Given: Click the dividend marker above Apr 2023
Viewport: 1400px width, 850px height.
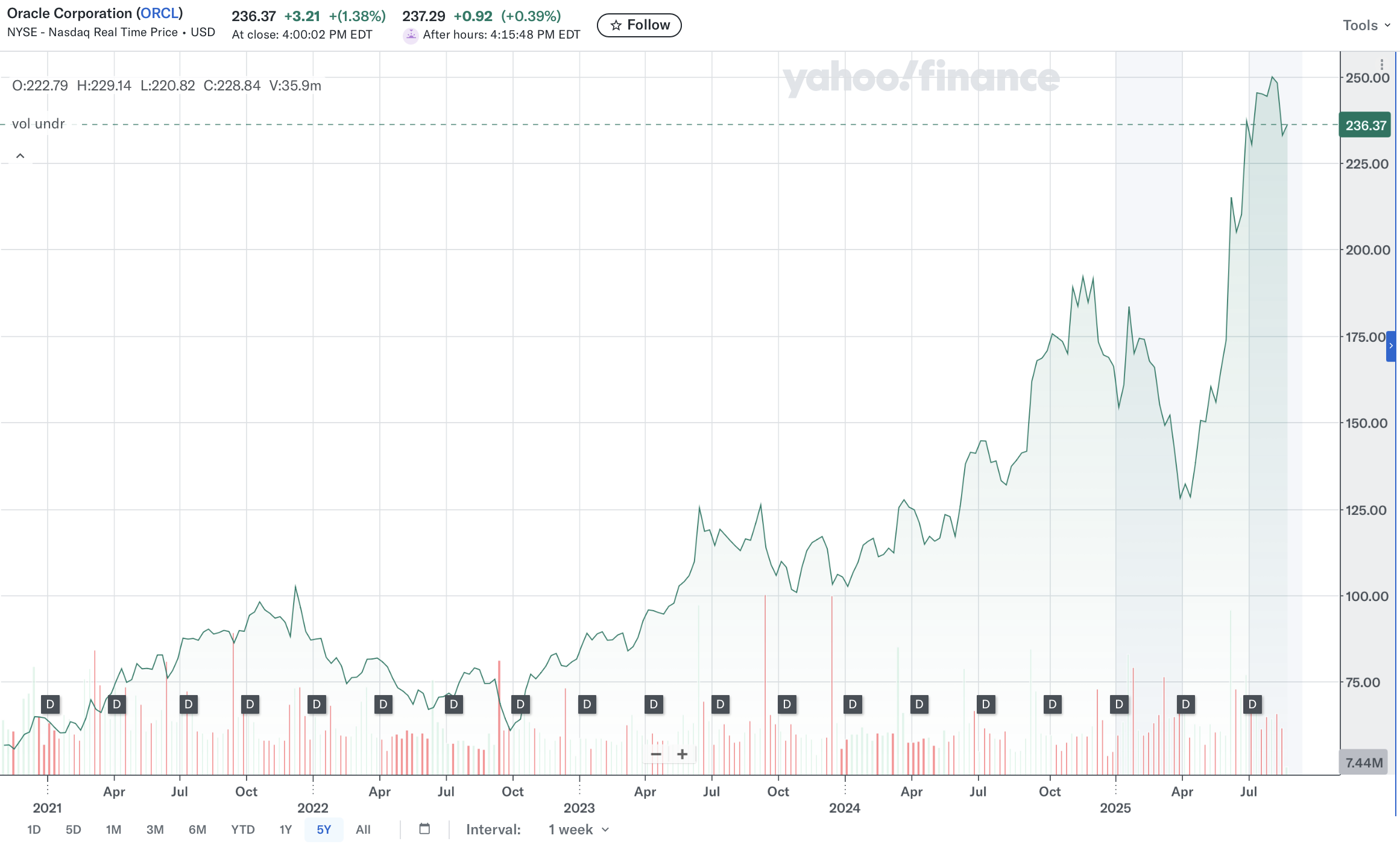Looking at the screenshot, I should click(x=654, y=704).
